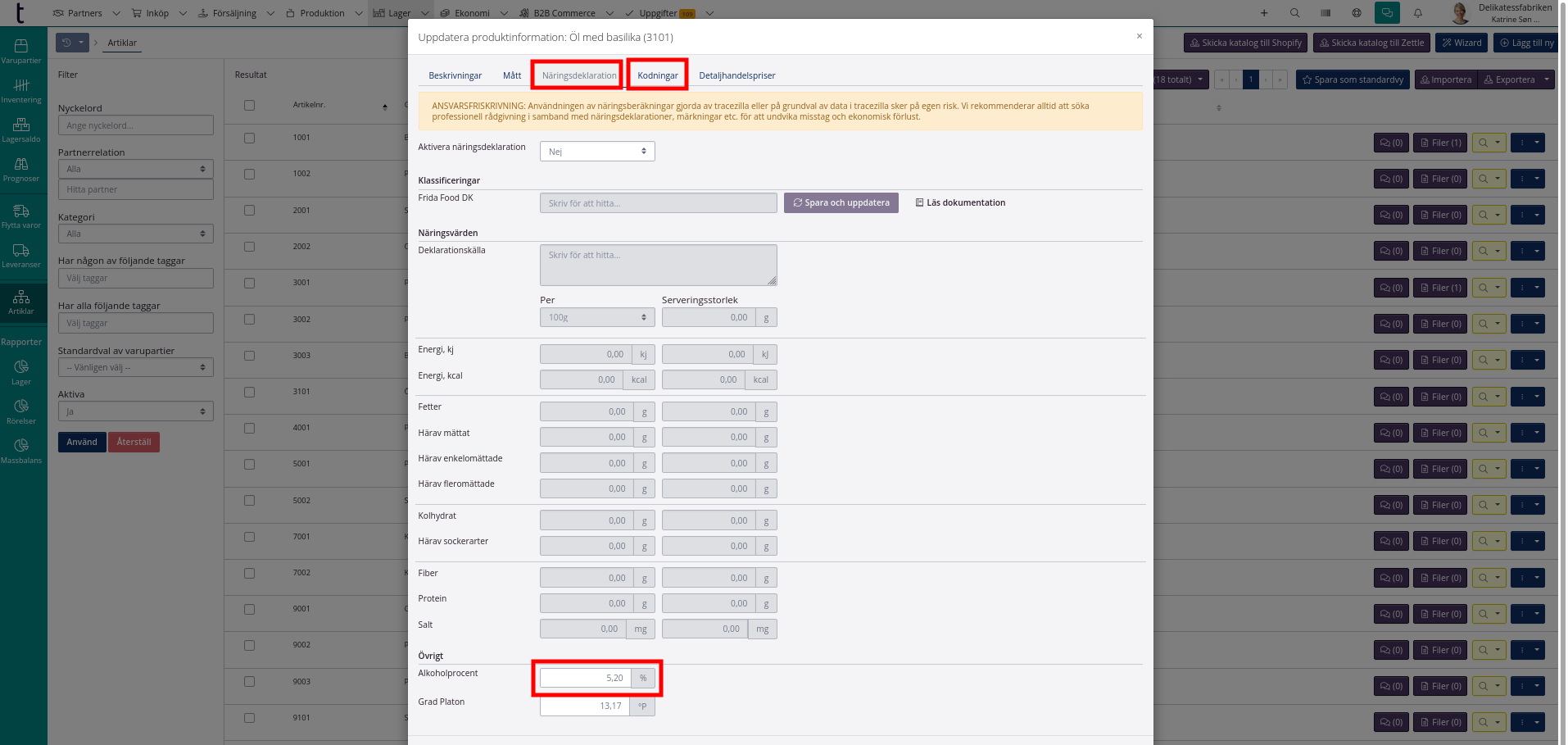Screen dimensions: 1568x745
Task: Switch to the Näringsdeklaration tab
Action: coord(579,75)
